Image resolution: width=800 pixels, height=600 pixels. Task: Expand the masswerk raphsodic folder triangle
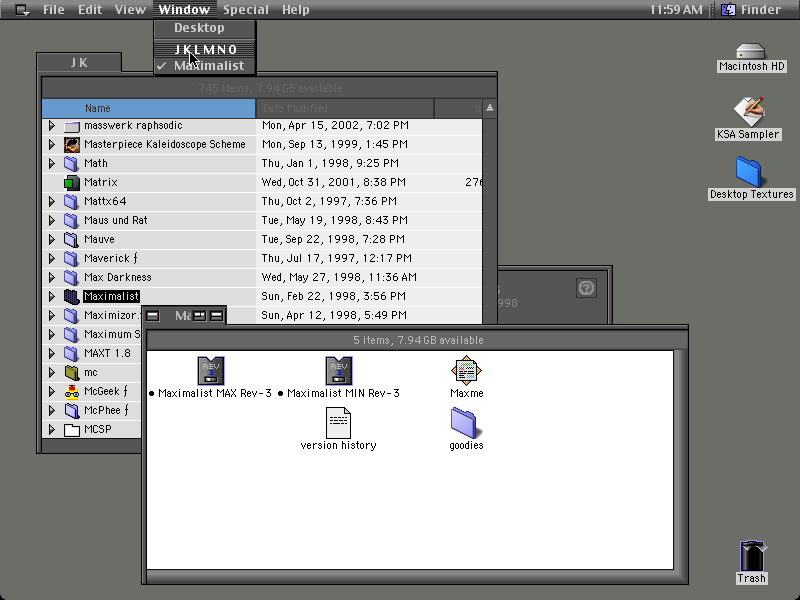tap(52, 126)
